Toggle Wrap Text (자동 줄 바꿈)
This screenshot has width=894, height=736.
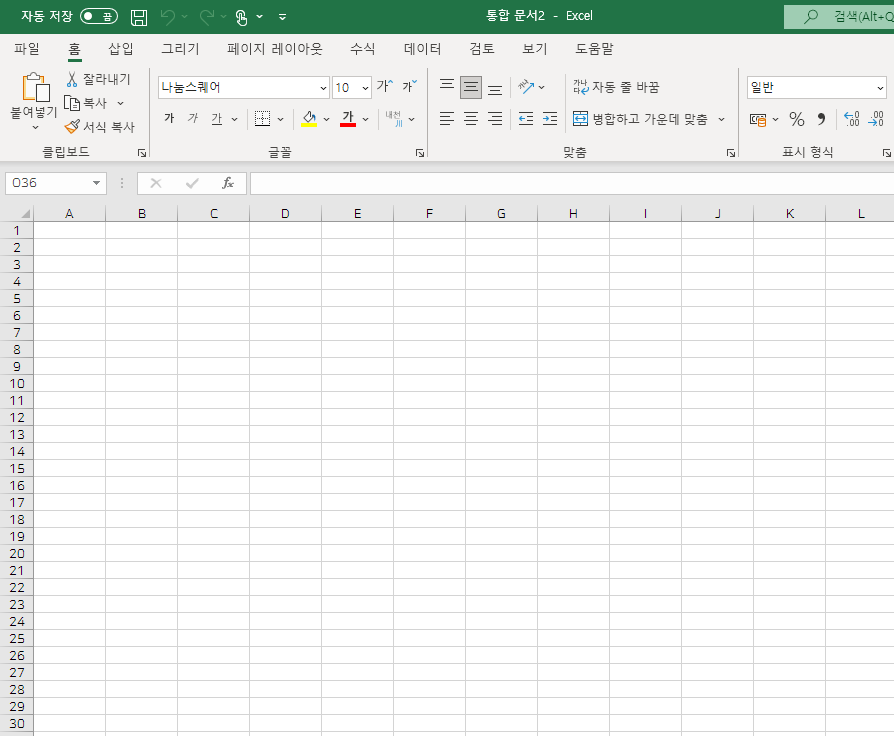pos(616,87)
